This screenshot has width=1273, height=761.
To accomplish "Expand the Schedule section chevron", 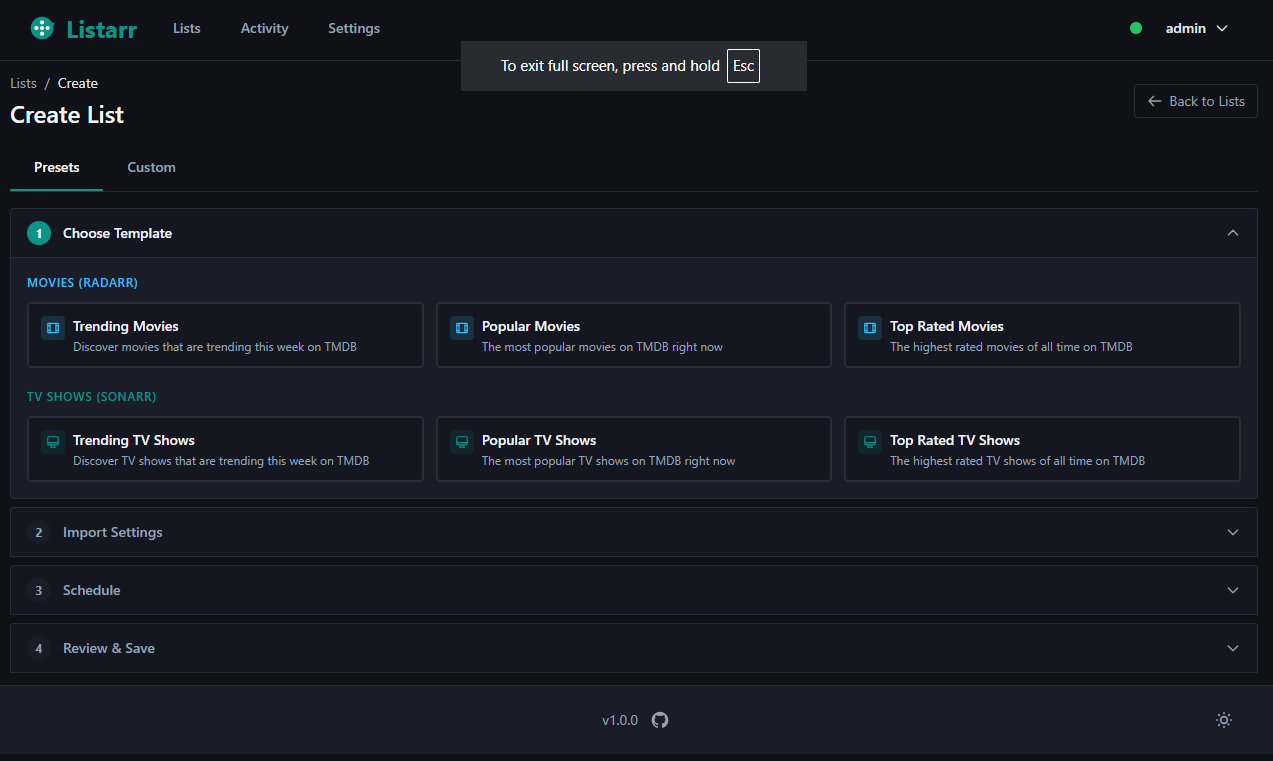I will (x=1233, y=590).
